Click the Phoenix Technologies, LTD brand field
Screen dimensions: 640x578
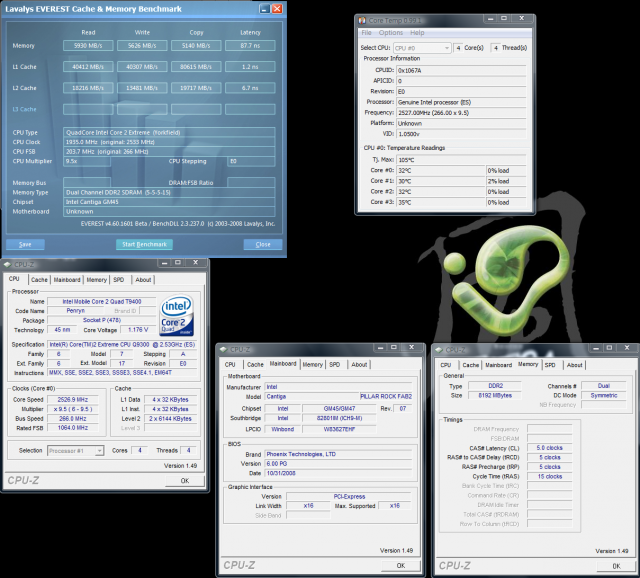point(338,454)
